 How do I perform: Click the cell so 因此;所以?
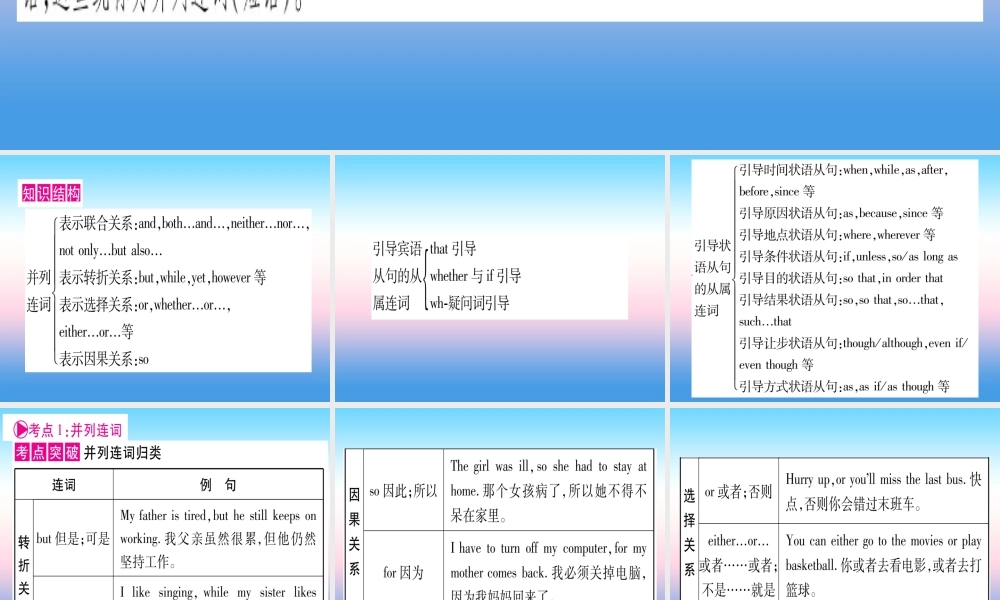tap(403, 491)
